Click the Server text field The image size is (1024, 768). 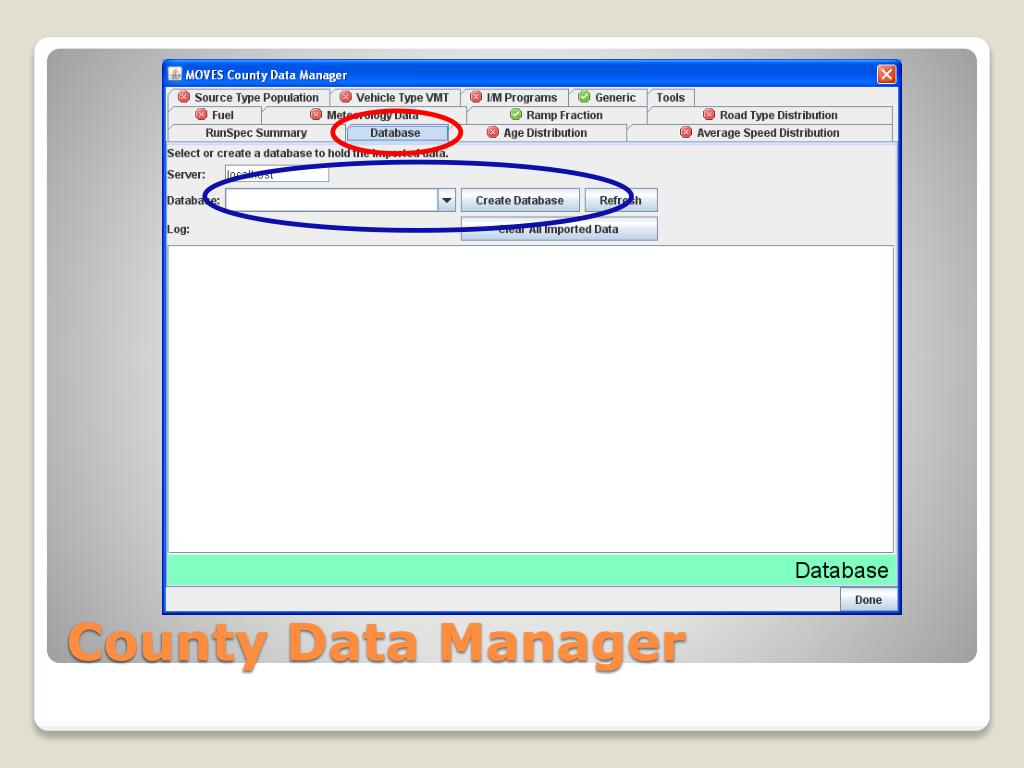point(277,174)
